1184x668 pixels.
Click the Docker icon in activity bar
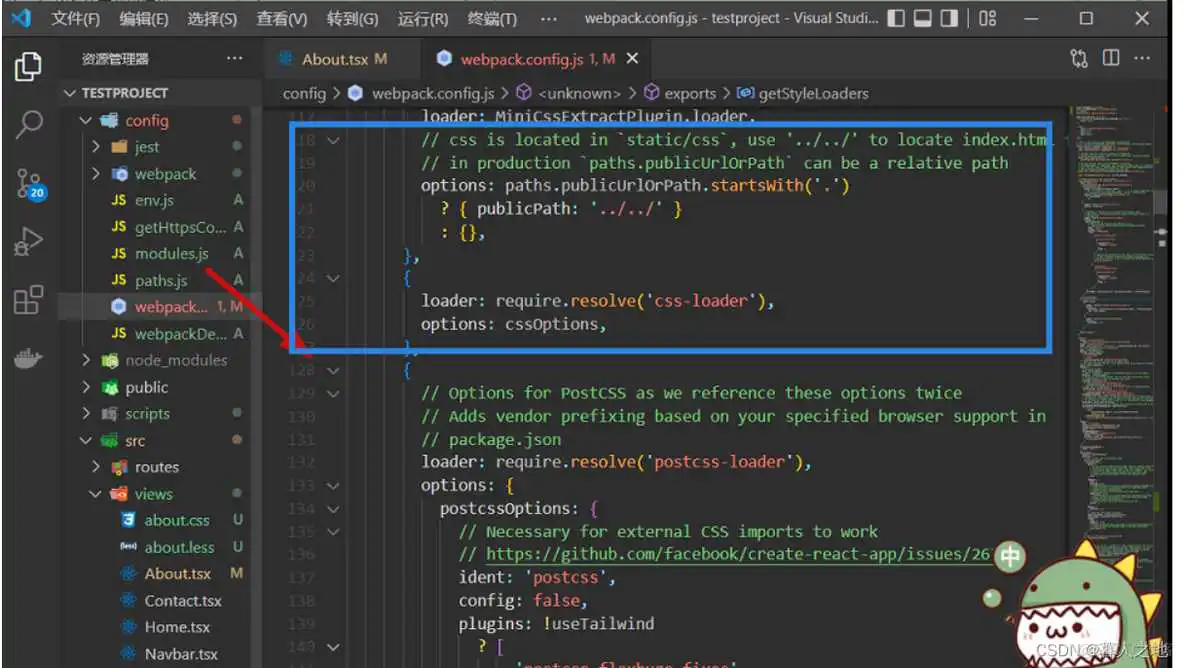click(x=27, y=356)
